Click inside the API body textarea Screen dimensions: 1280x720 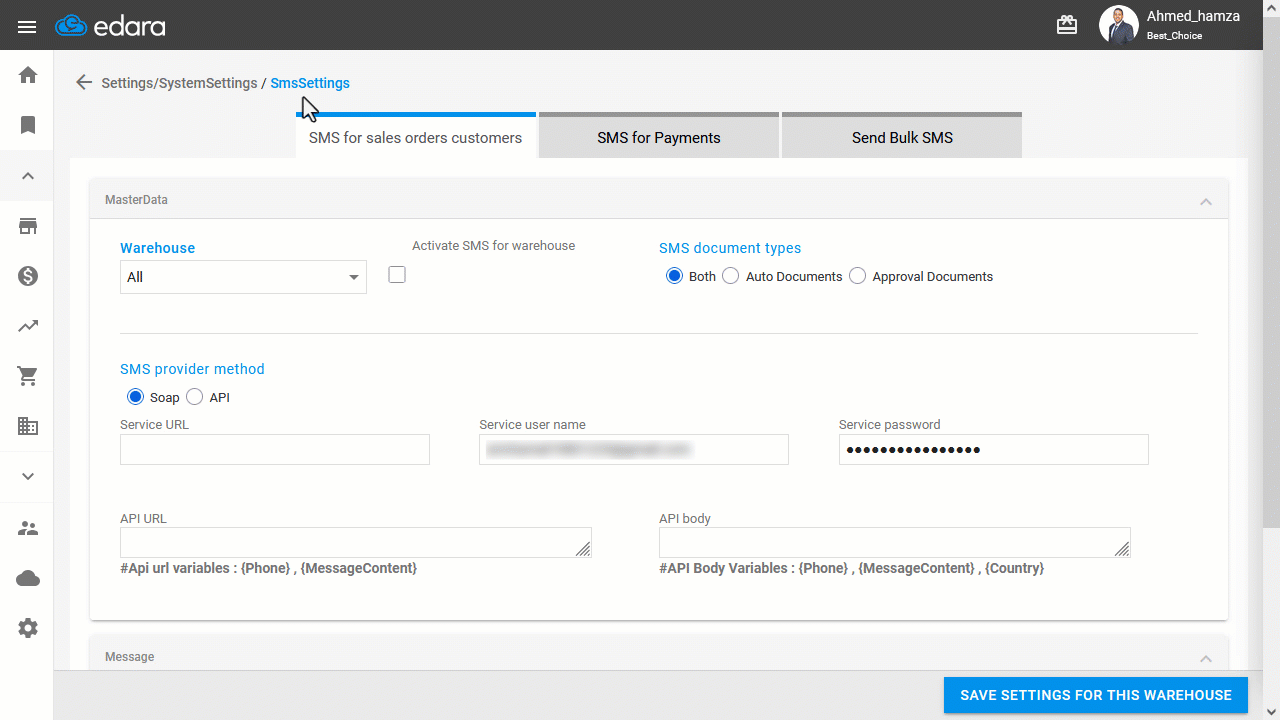(x=895, y=542)
